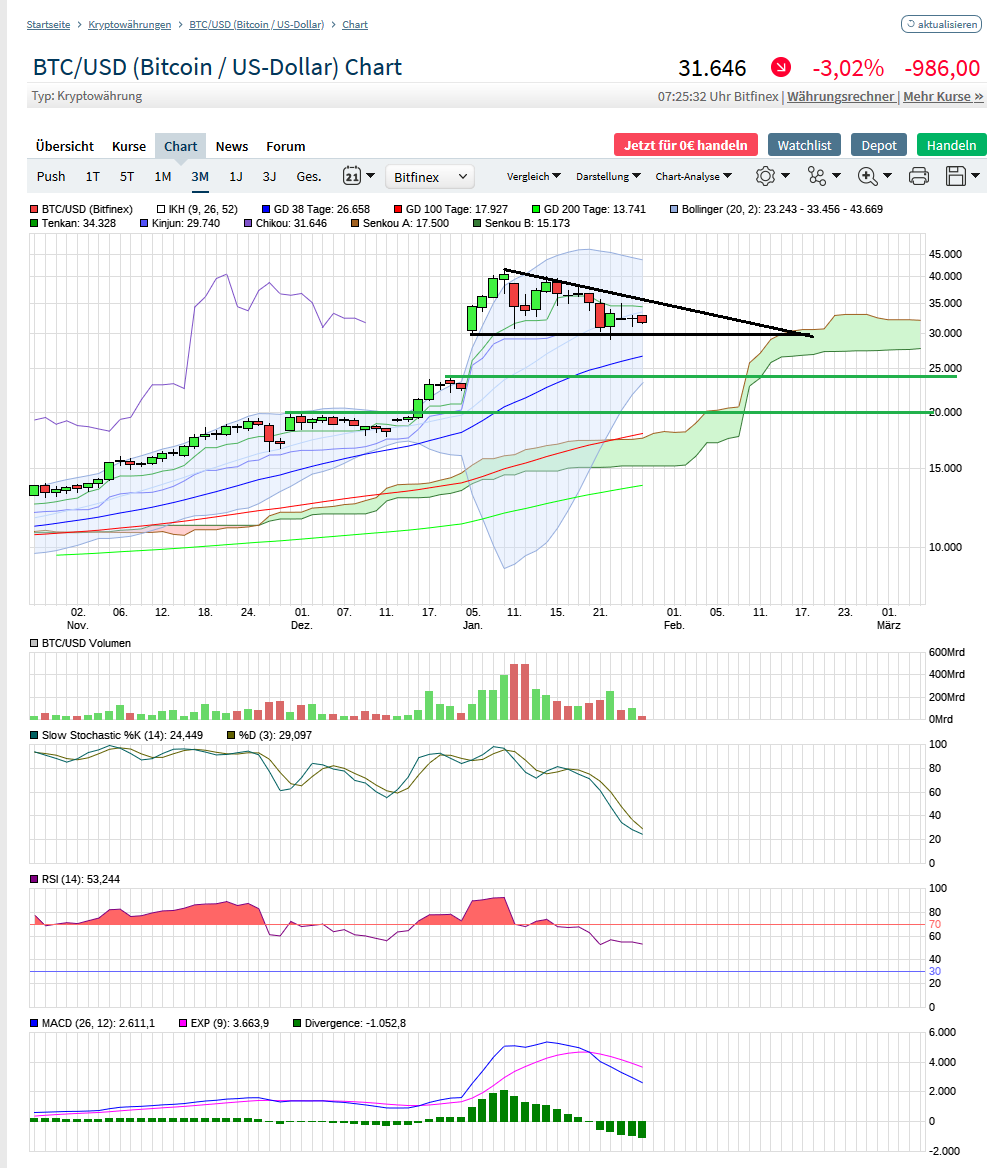Click the red price-change arrow icon
The width and height of the screenshot is (995, 1168).
[x=781, y=68]
